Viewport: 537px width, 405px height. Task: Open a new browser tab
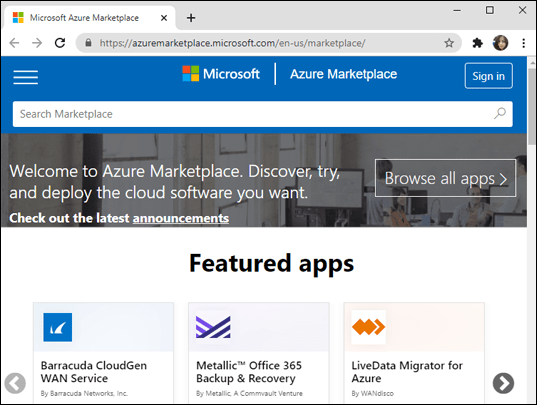click(191, 18)
